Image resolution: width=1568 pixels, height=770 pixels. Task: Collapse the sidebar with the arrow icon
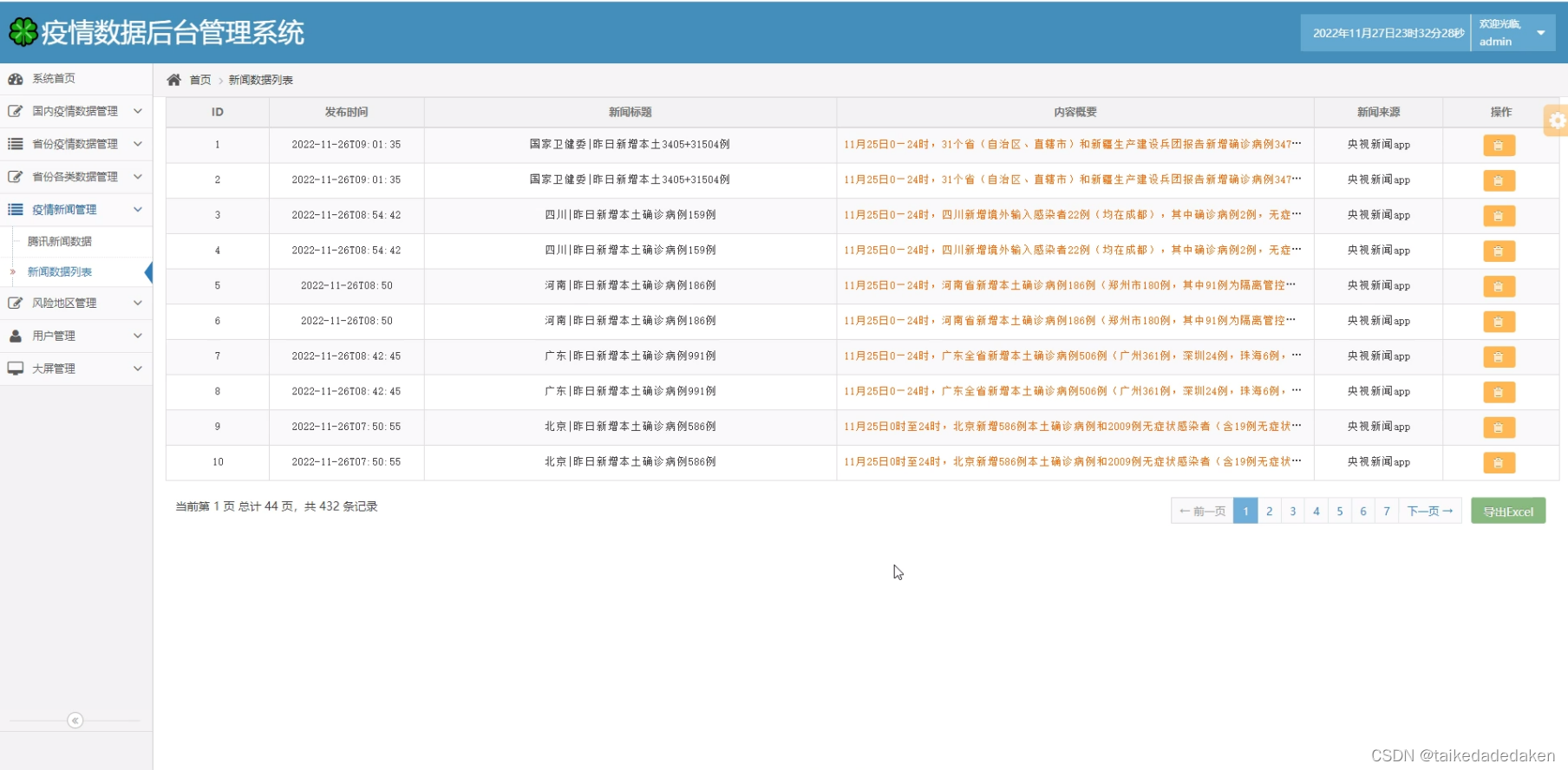(75, 721)
